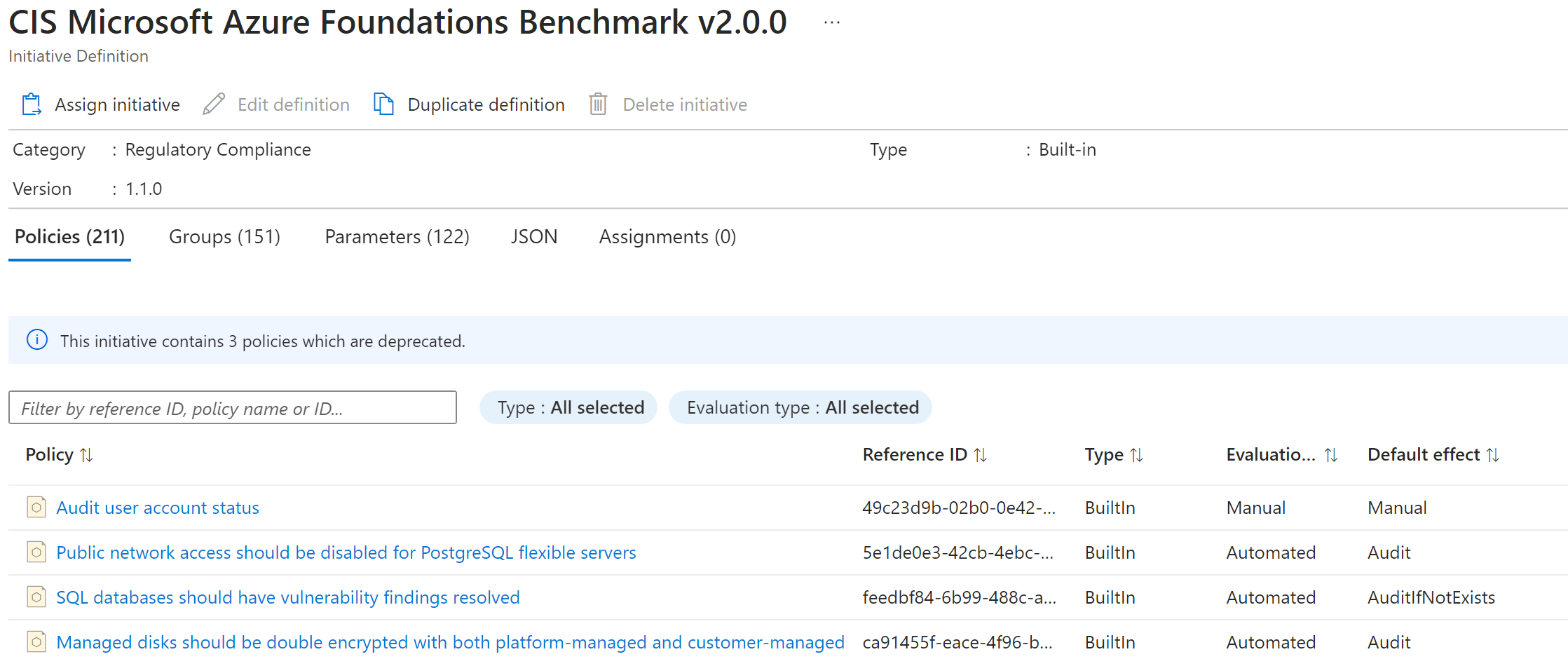Focus the filter by reference ID field
This screenshot has height=659, width=1568.
tap(233, 408)
